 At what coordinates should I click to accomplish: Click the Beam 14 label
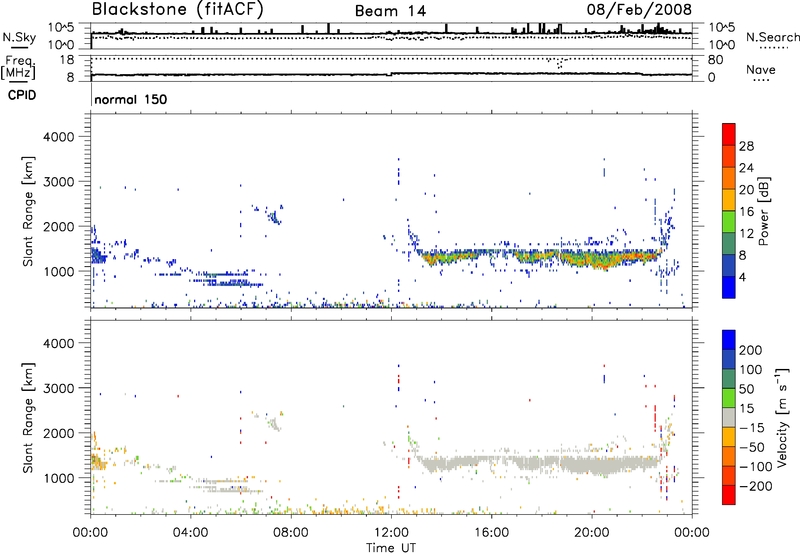(390, 11)
